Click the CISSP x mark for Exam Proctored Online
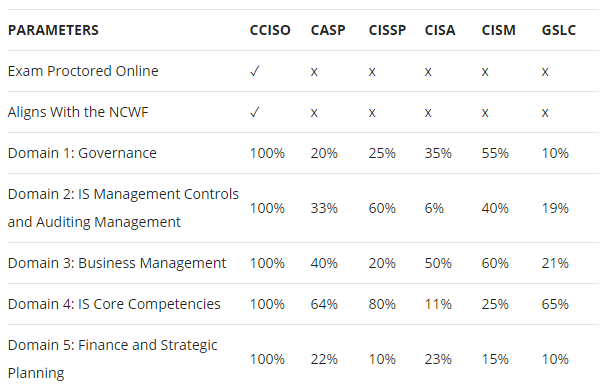This screenshot has width=606, height=391. point(372,71)
